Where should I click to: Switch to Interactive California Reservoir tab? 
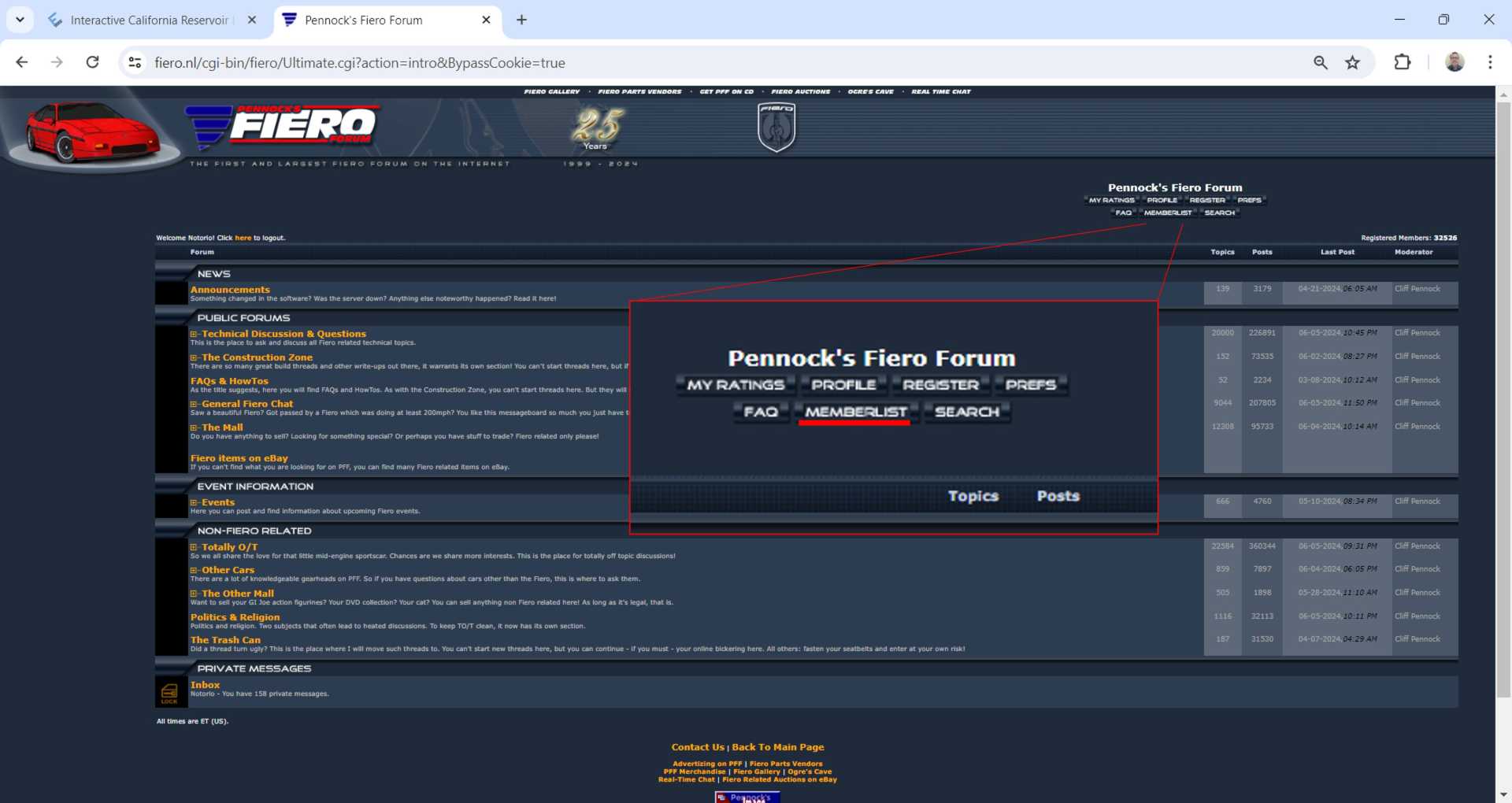(148, 20)
